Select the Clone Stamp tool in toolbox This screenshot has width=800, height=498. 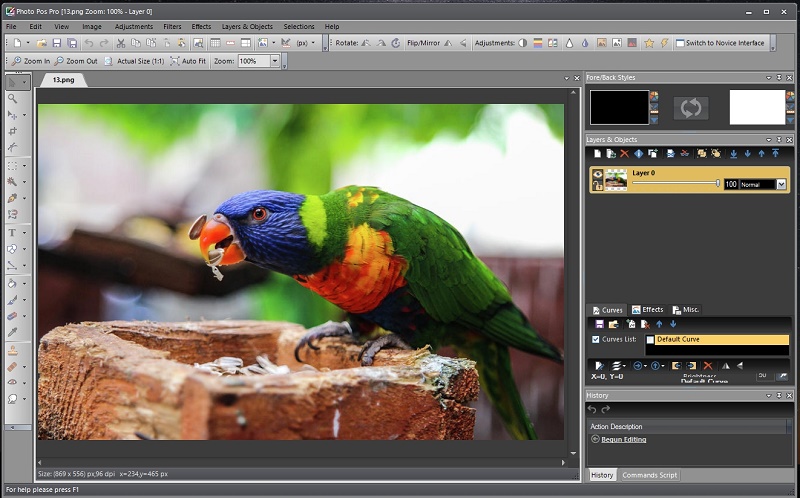point(12,351)
